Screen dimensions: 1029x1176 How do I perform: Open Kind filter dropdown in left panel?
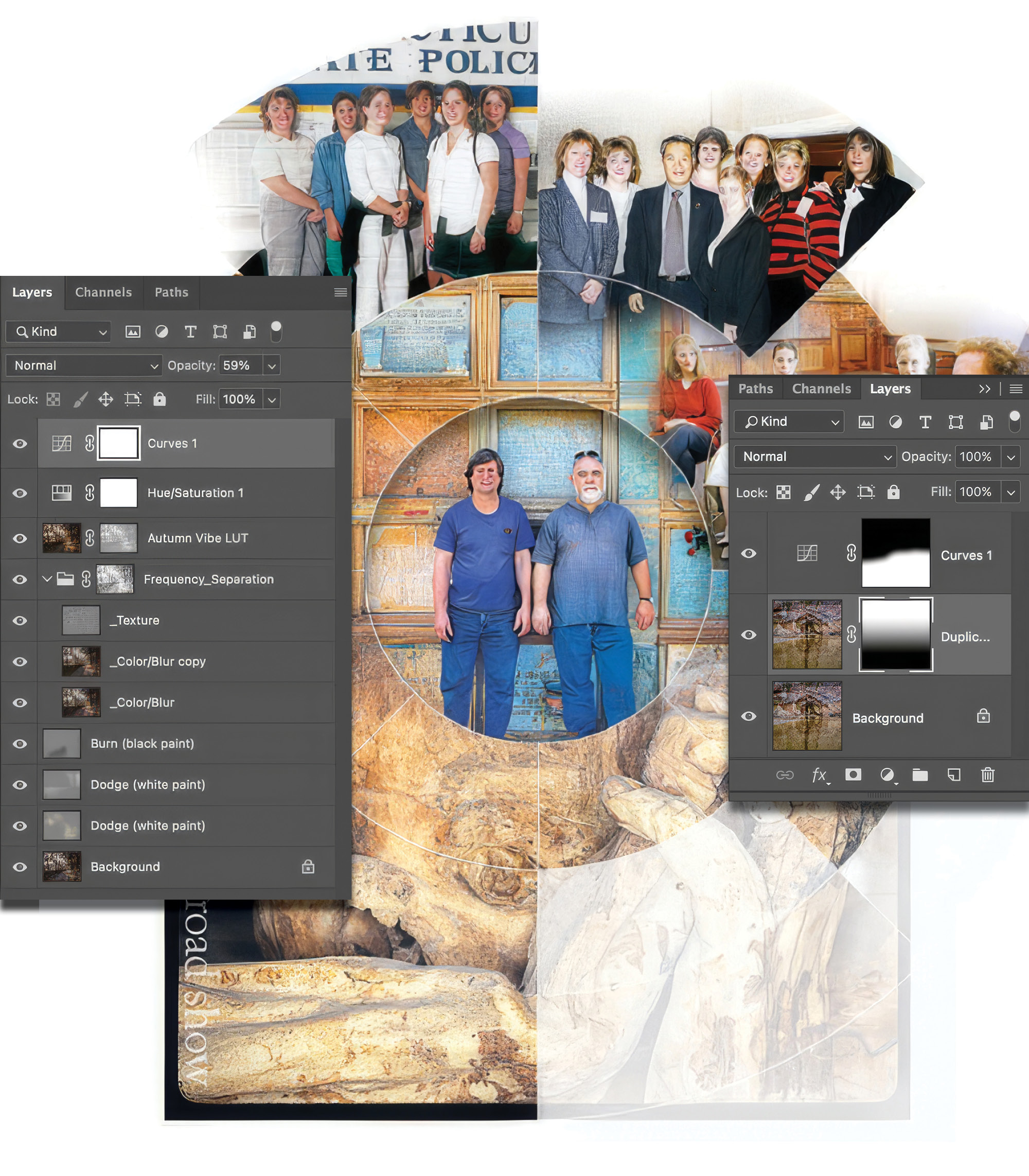59,331
